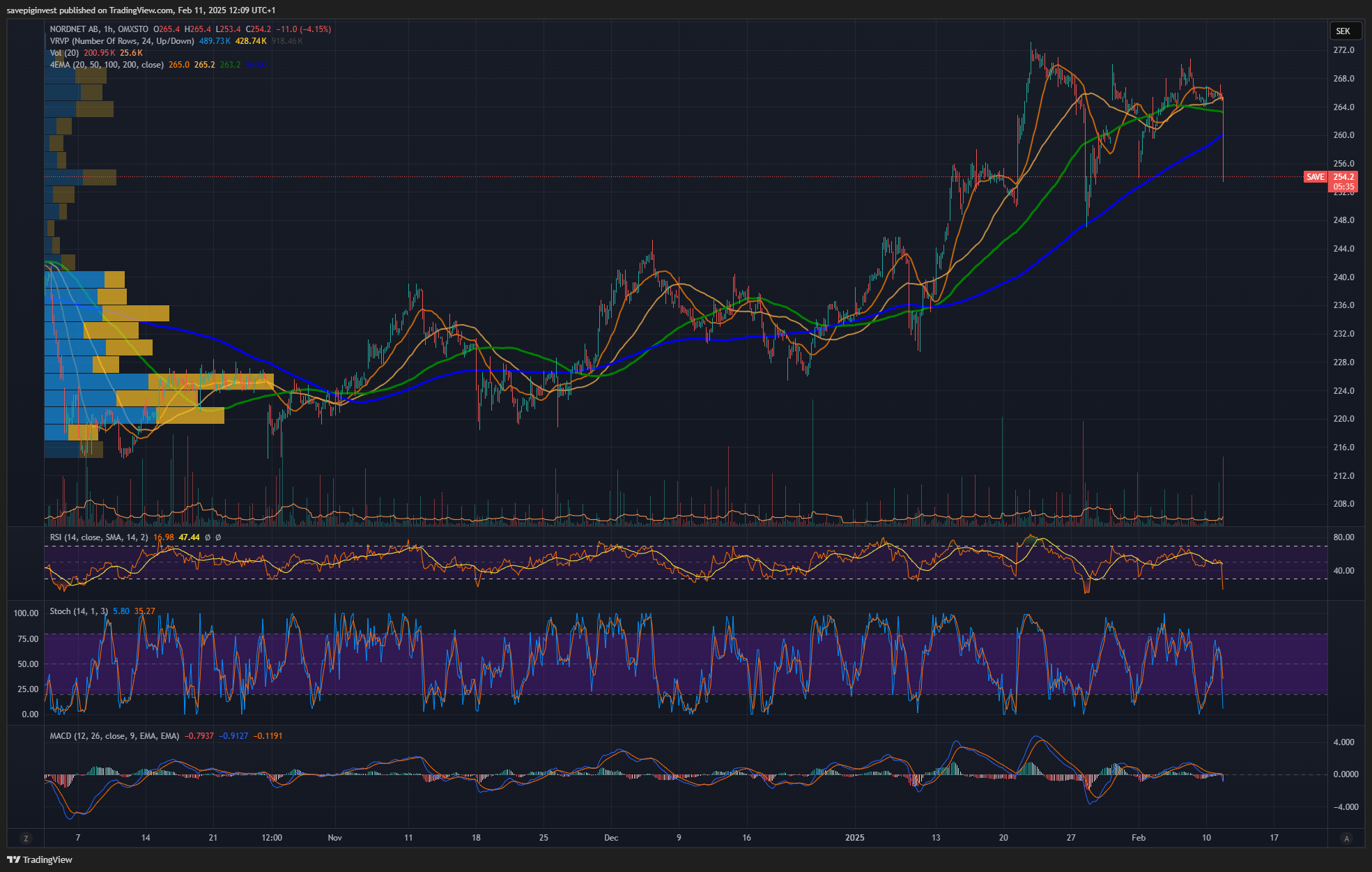Click the 272.0 price scale label
1372x872 pixels.
tap(1343, 50)
